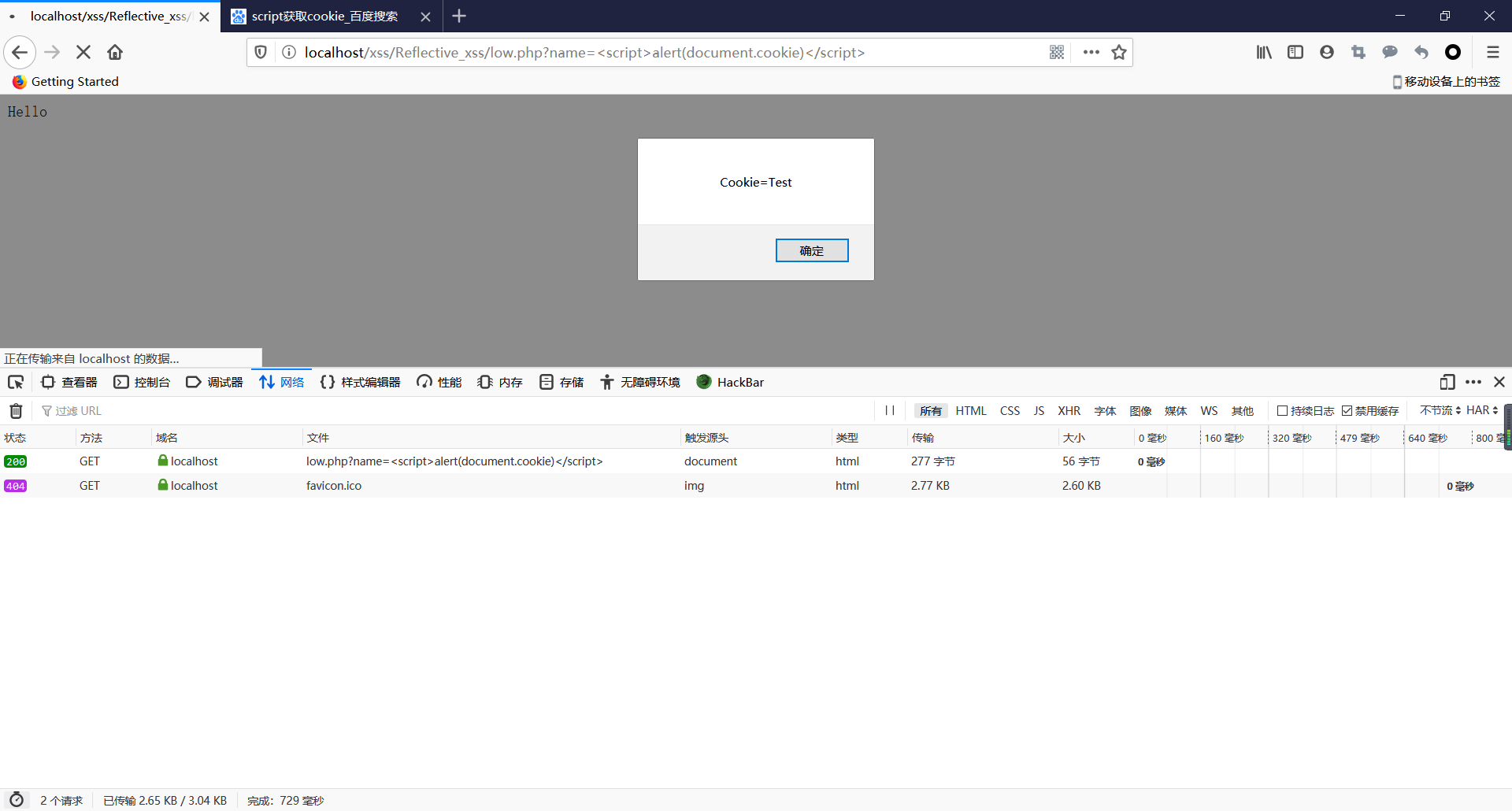
Task: Filter requests by 媒体 media
Action: (1176, 411)
